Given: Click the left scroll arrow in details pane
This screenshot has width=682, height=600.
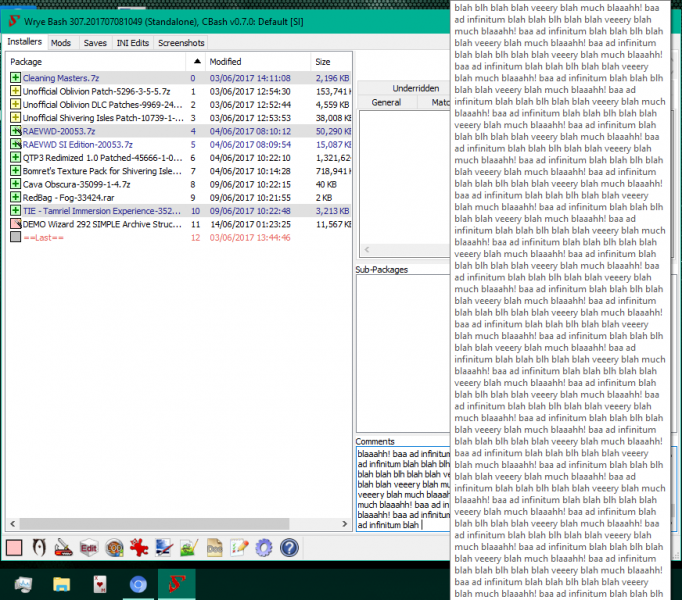Looking at the screenshot, I should click(x=367, y=249).
